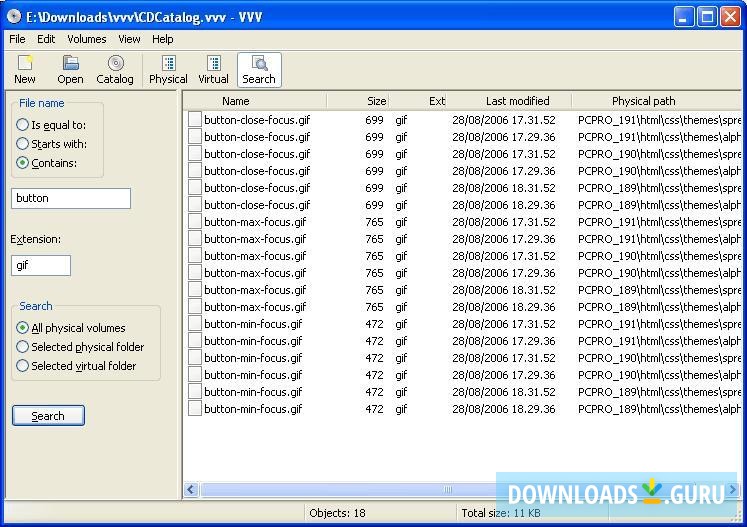
Task: Click the VVV app icon in title bar
Action: pos(14,17)
